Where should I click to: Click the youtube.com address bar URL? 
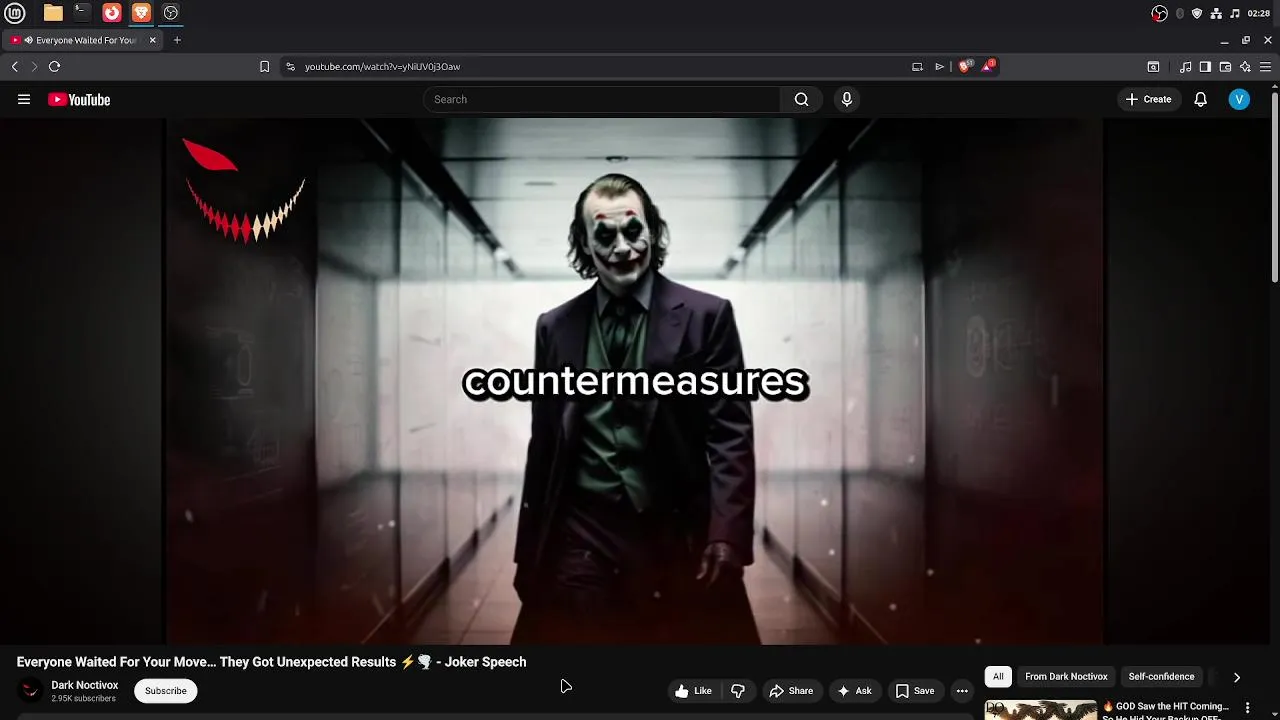pyautogui.click(x=382, y=66)
